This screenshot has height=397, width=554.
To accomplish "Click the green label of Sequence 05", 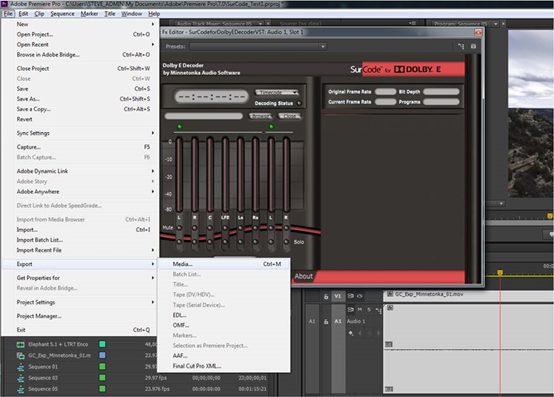I will (x=102, y=389).
